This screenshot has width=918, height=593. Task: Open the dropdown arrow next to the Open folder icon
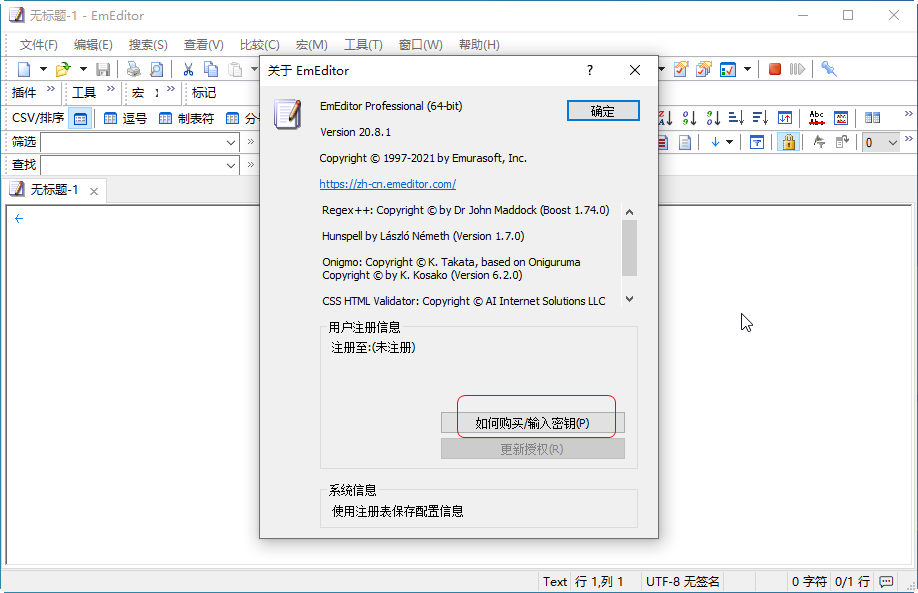pos(83,69)
